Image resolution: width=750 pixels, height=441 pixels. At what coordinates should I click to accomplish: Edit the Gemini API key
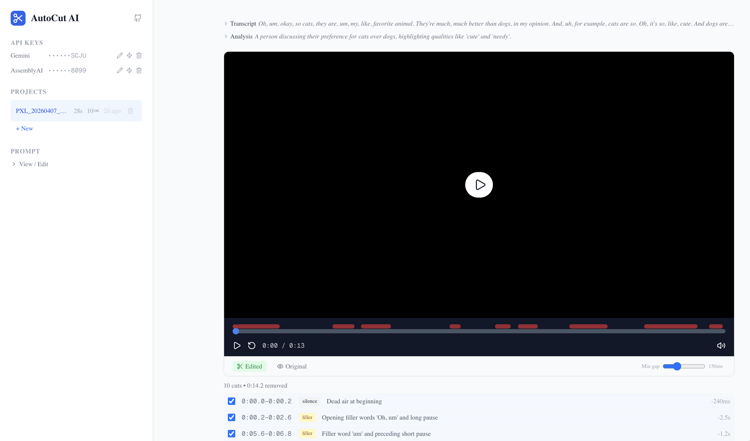click(x=120, y=56)
